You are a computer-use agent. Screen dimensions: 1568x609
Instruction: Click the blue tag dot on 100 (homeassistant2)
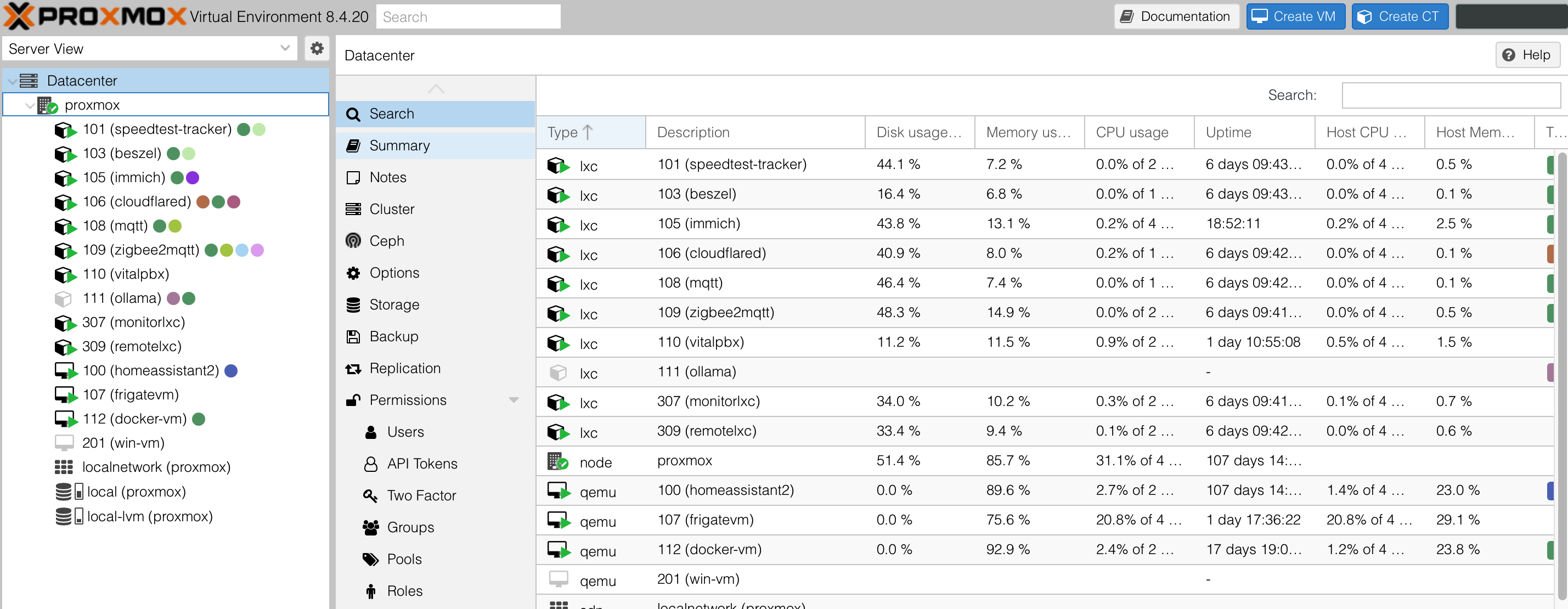(x=230, y=371)
